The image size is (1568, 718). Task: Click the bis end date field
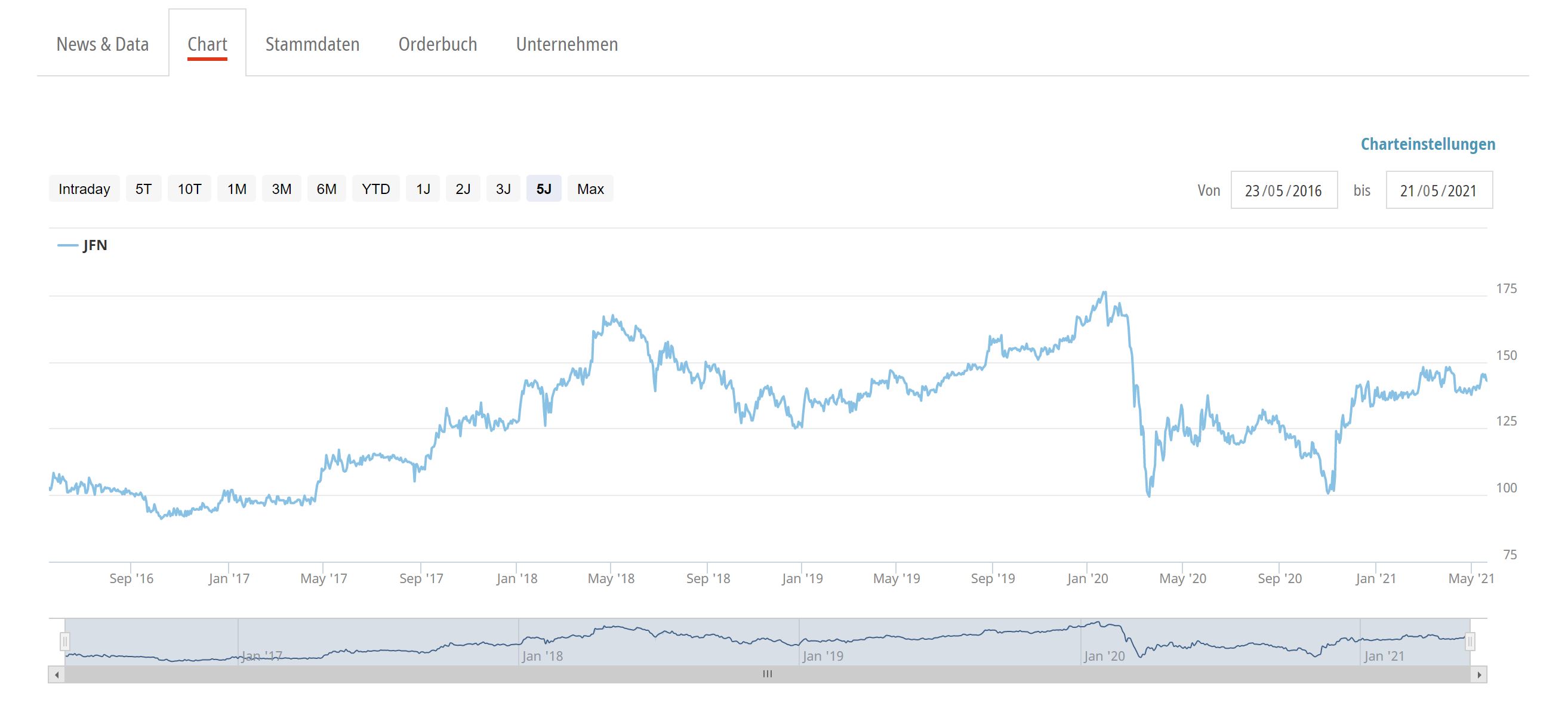[1438, 190]
